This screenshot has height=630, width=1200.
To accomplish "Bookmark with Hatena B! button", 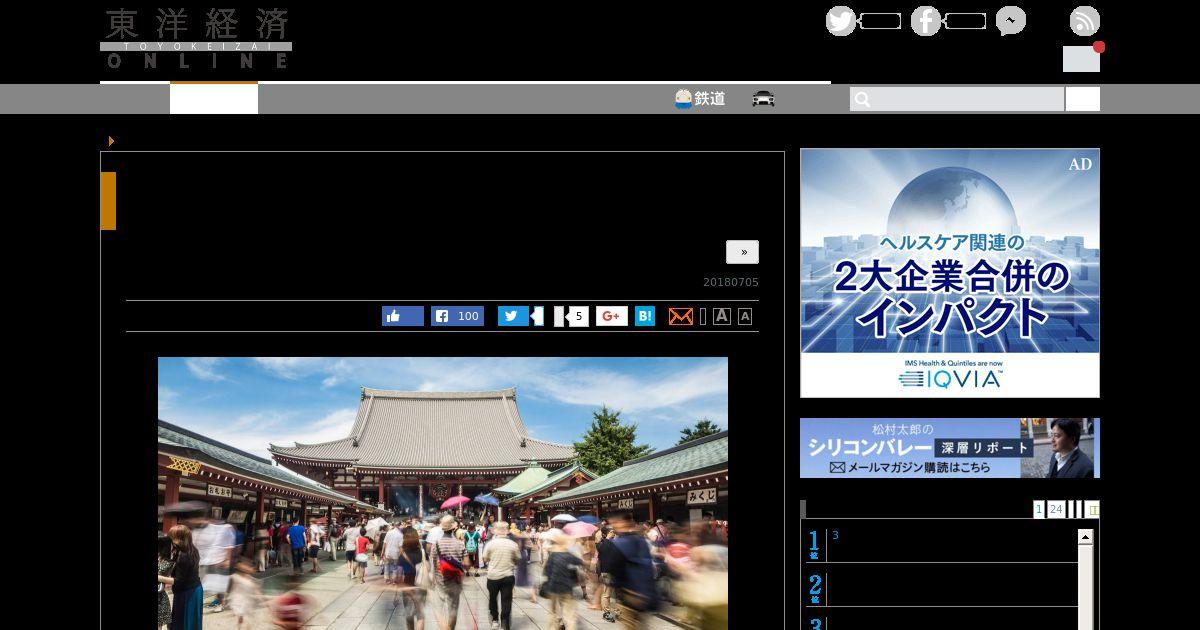I will point(645,316).
